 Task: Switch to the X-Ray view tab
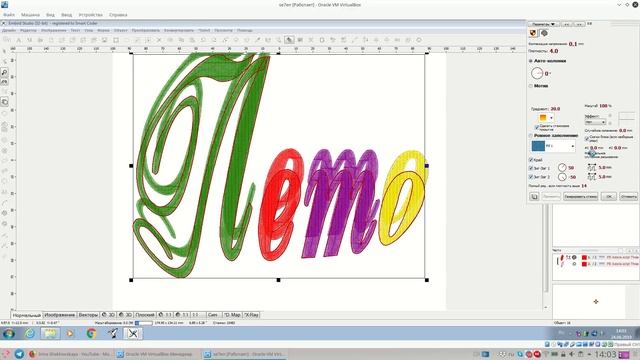click(x=251, y=315)
